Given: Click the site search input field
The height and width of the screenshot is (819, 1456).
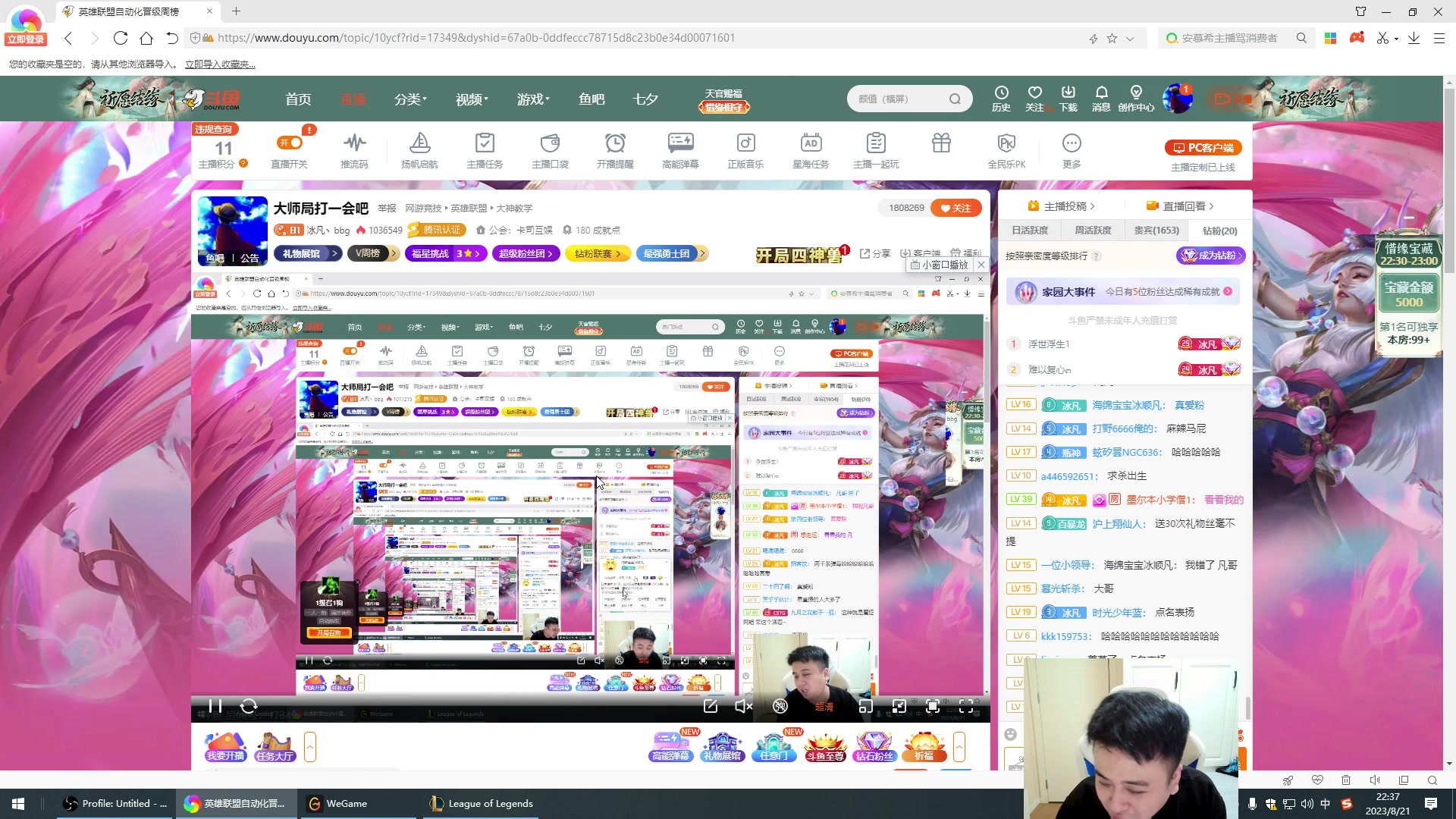Looking at the screenshot, I should [901, 99].
